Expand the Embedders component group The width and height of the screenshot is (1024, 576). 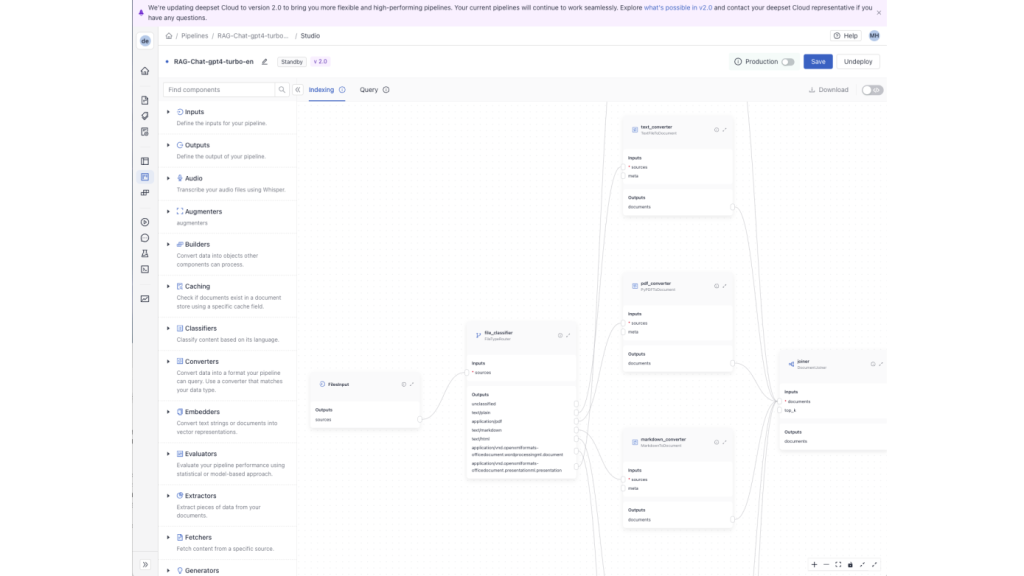point(168,412)
